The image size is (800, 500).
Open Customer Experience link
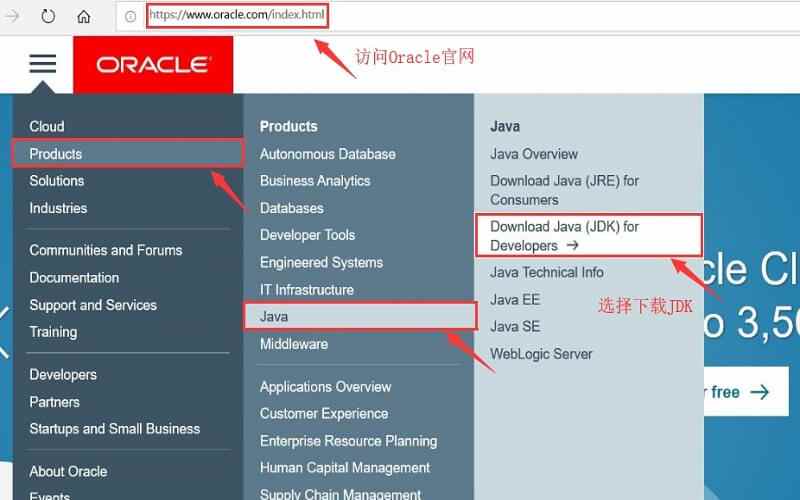tap(324, 414)
